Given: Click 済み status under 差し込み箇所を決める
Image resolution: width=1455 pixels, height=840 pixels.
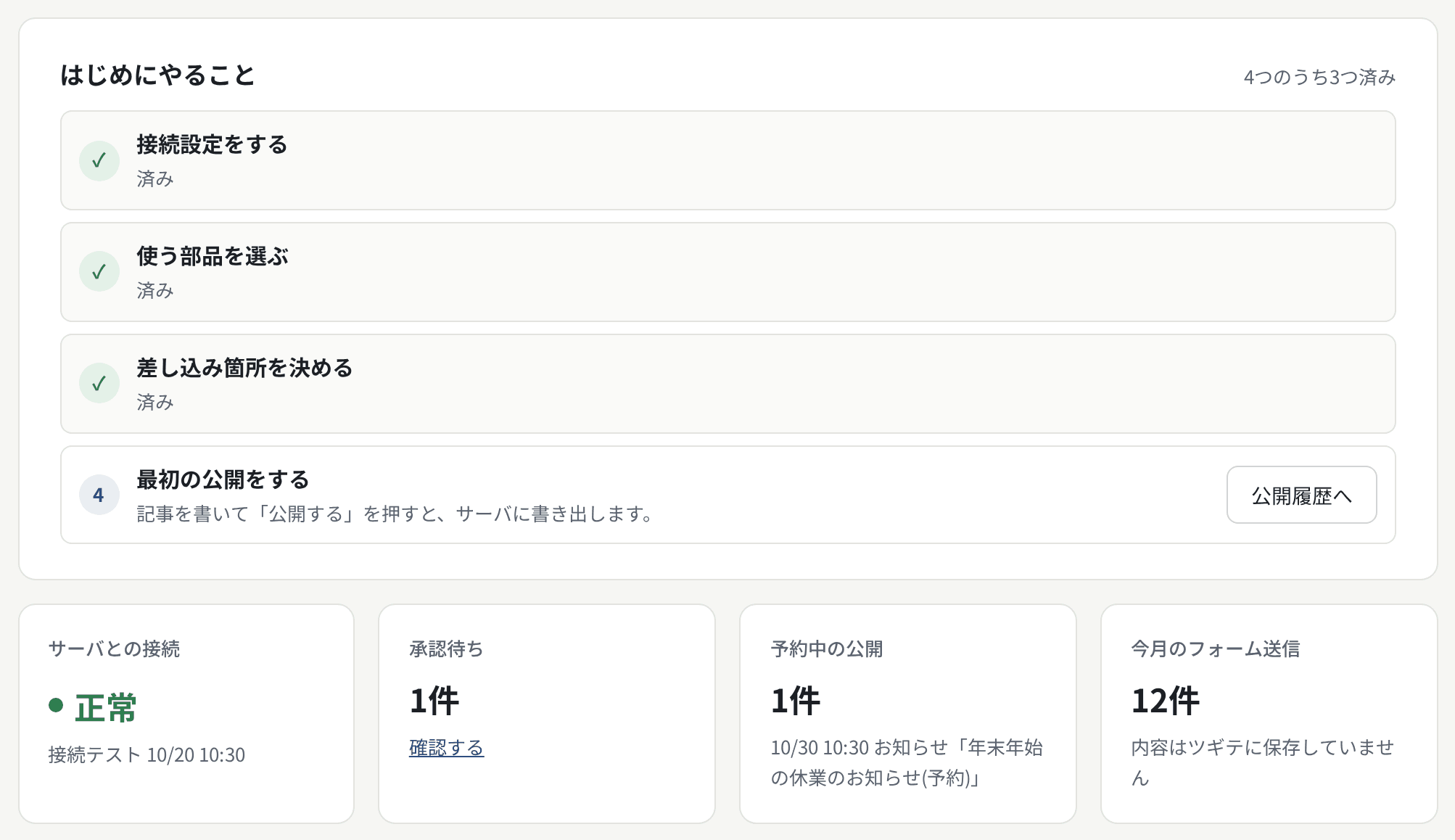Looking at the screenshot, I should (x=155, y=402).
